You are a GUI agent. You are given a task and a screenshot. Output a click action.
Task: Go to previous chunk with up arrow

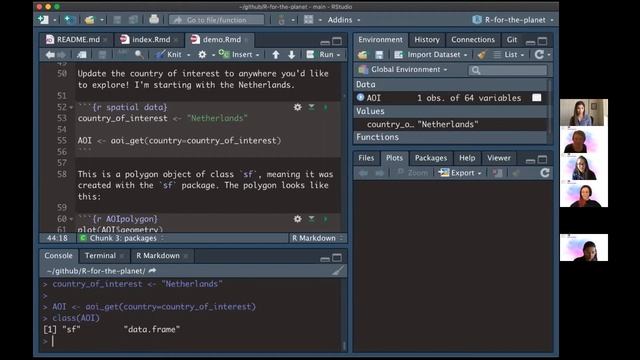pyautogui.click(x=276, y=55)
